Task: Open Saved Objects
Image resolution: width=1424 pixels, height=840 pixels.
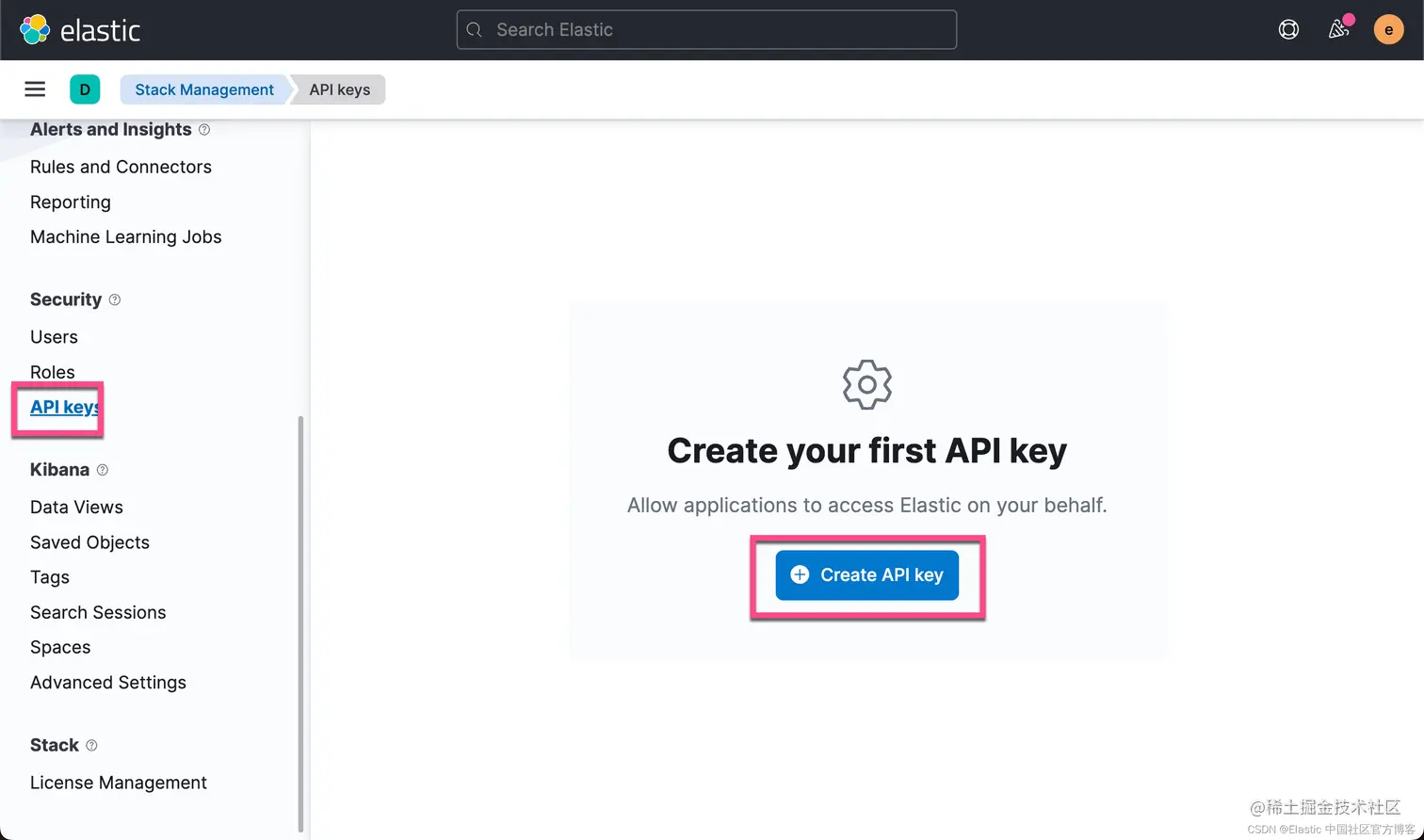Action: tap(89, 542)
